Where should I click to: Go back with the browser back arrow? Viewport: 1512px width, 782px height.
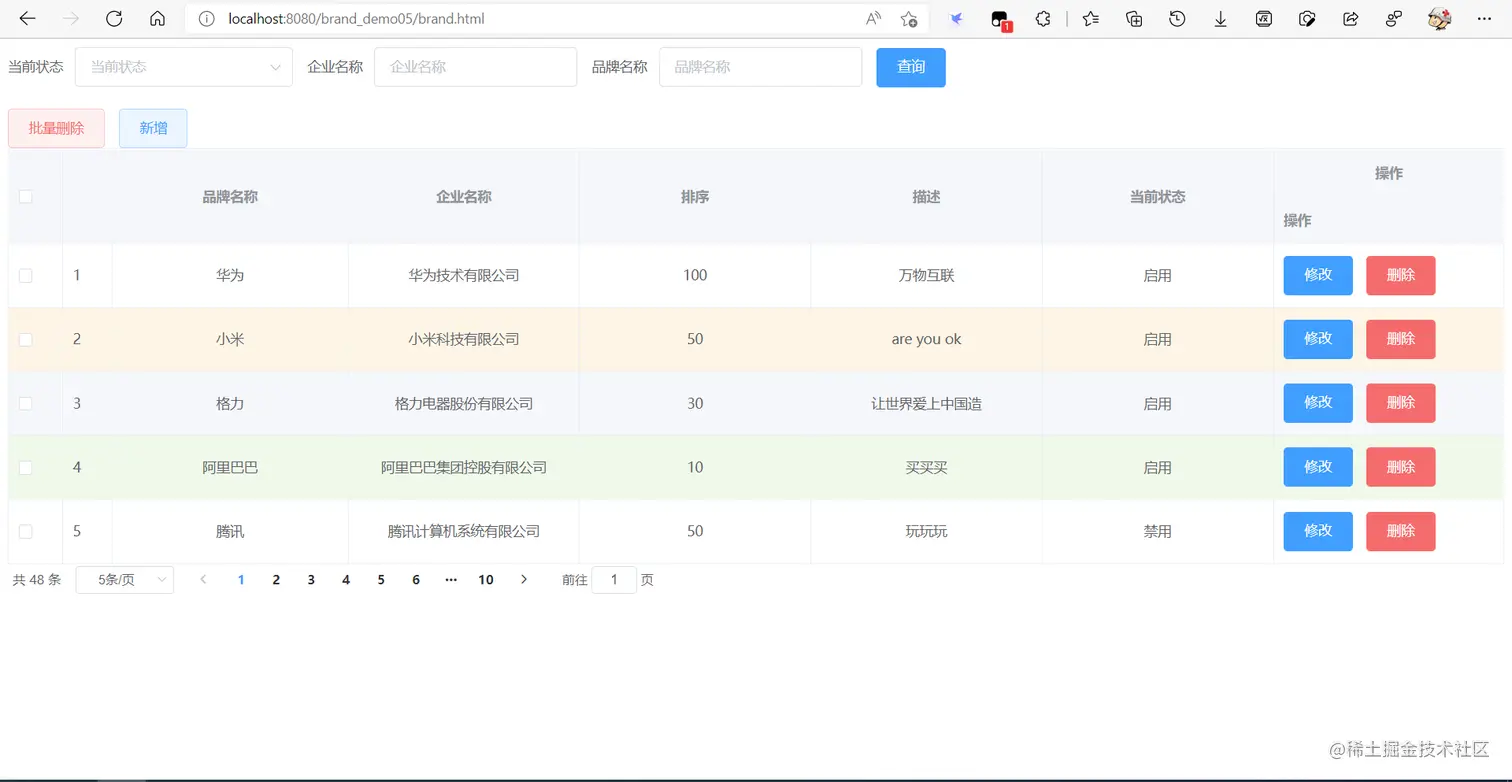pyautogui.click(x=28, y=19)
